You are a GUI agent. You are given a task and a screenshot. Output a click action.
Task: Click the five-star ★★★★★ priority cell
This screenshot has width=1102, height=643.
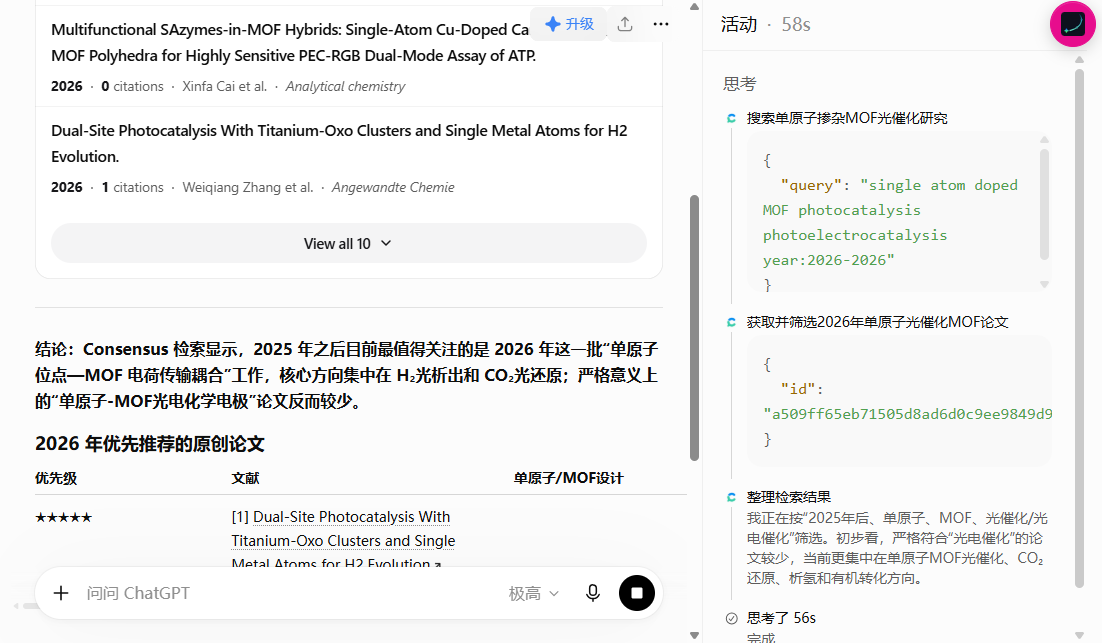64,518
